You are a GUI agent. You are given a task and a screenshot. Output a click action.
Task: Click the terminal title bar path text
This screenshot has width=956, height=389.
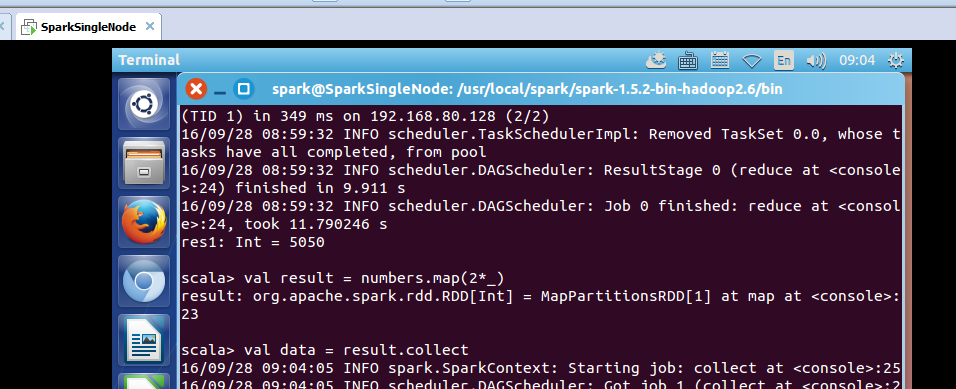pos(527,90)
